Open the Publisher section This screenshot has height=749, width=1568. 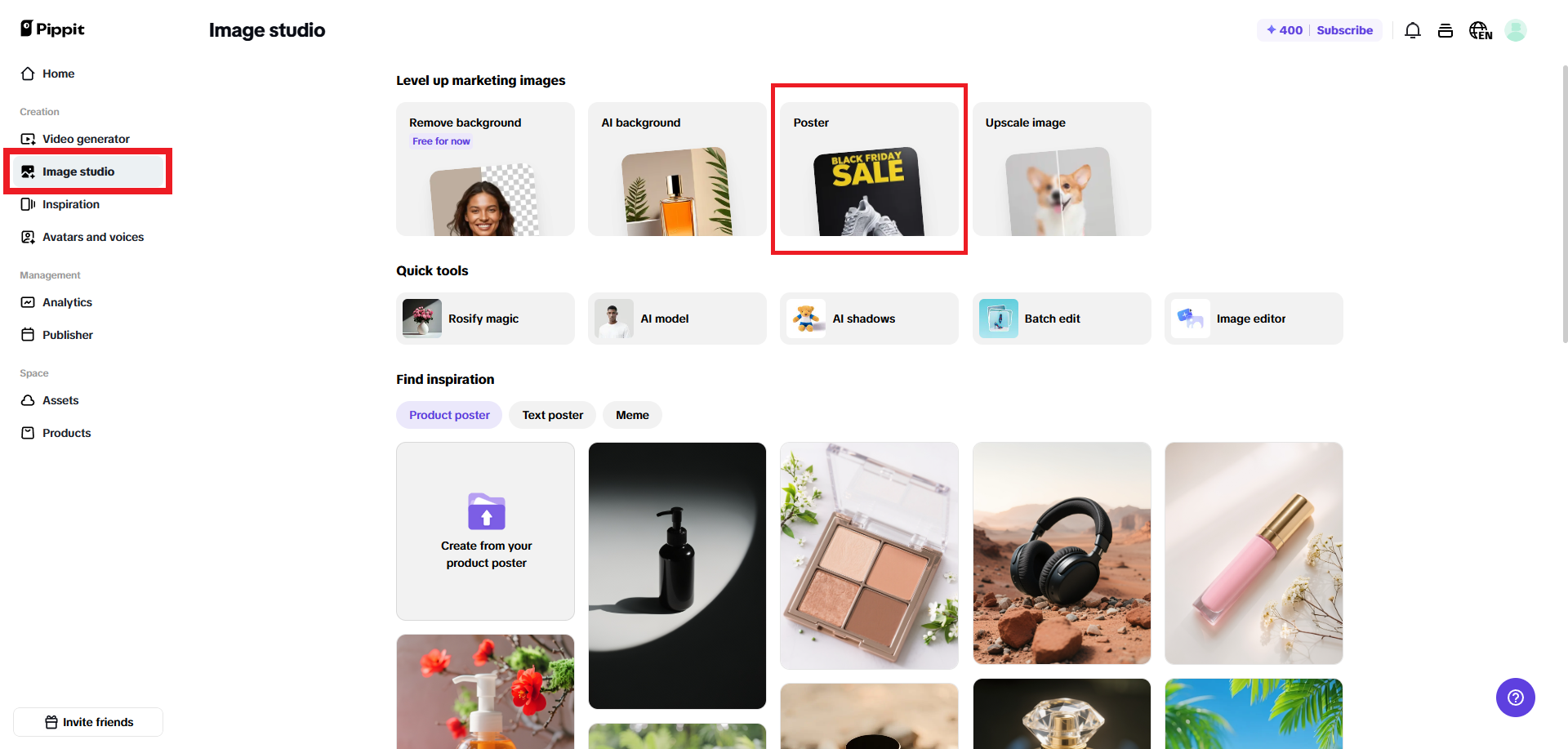point(68,335)
